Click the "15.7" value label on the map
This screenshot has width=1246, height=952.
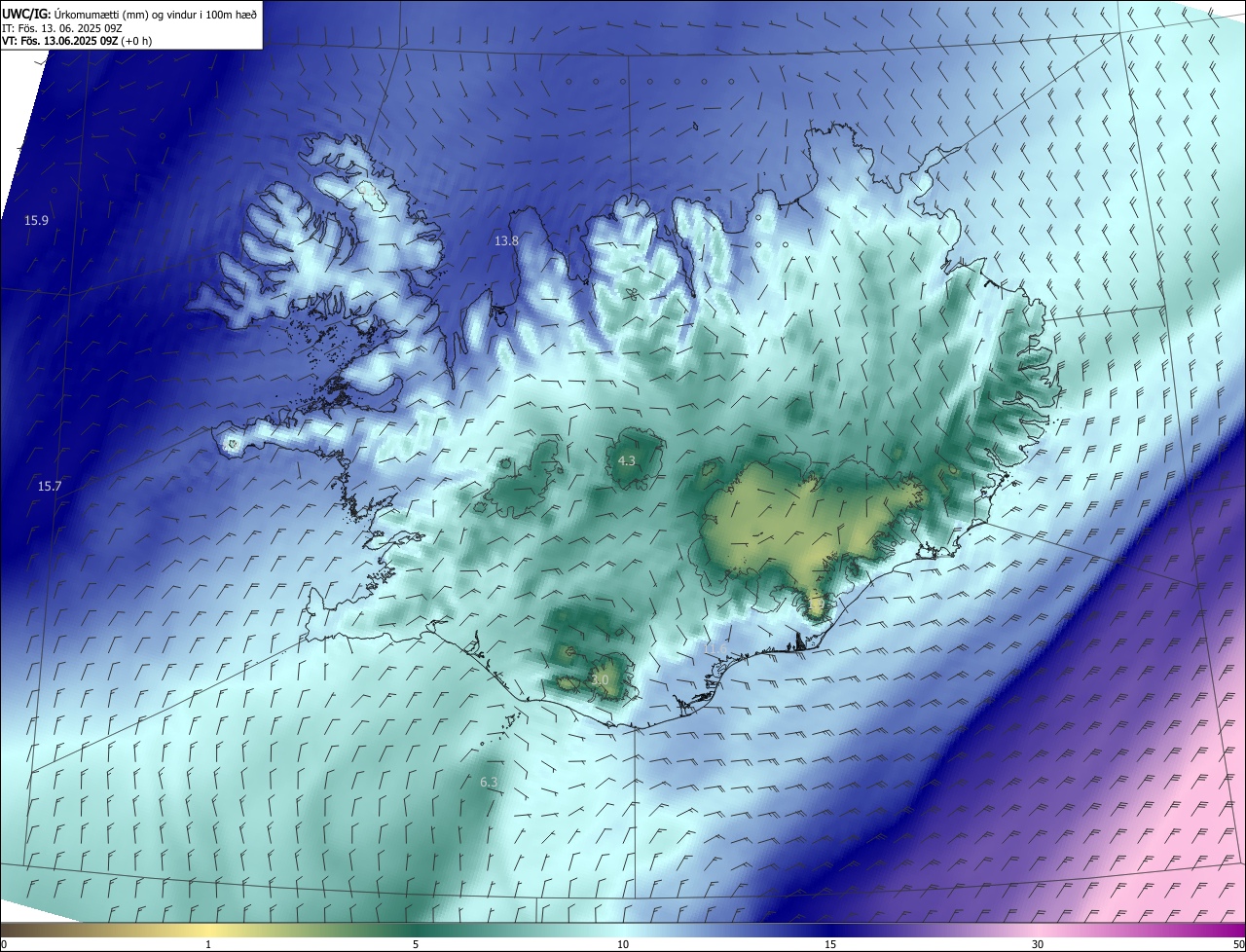(50, 486)
